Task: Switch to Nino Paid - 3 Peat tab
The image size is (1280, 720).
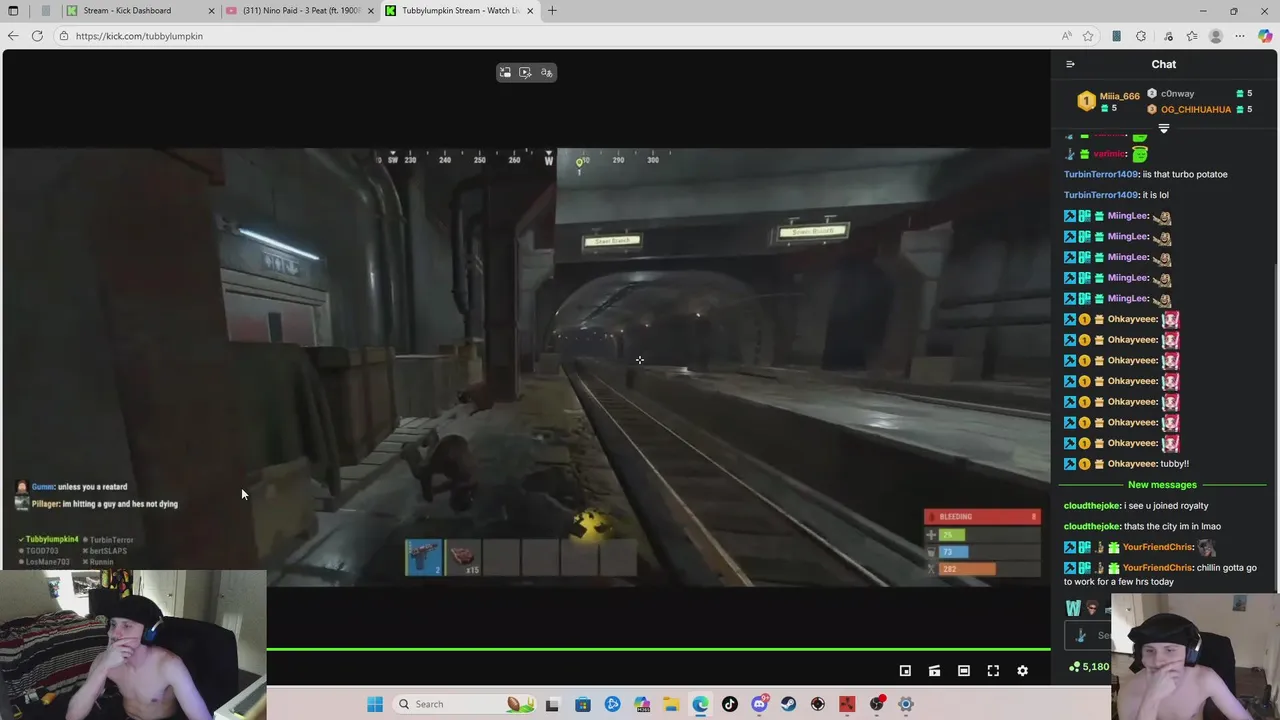Action: click(299, 11)
